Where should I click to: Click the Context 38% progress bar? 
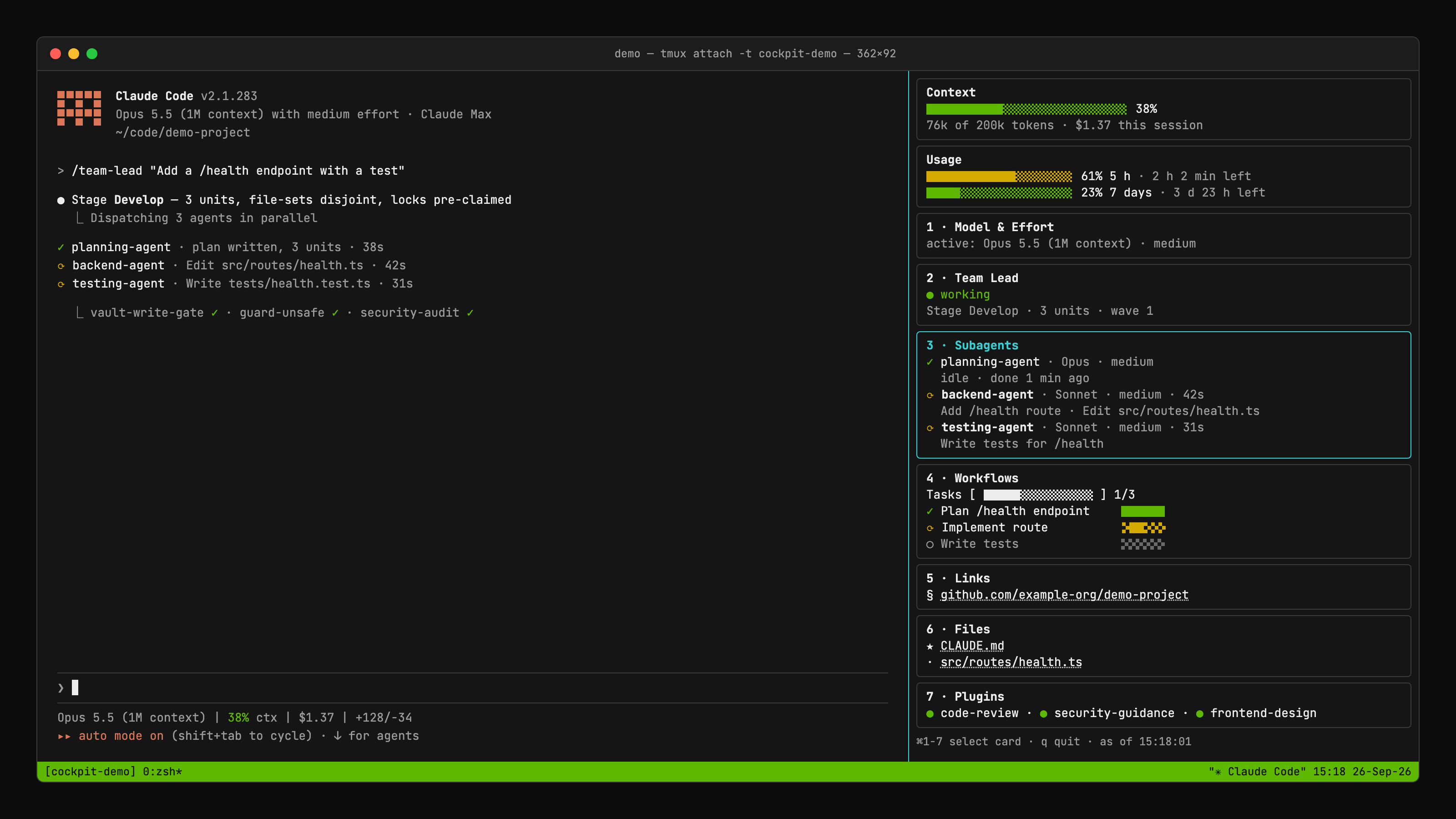[1026, 109]
